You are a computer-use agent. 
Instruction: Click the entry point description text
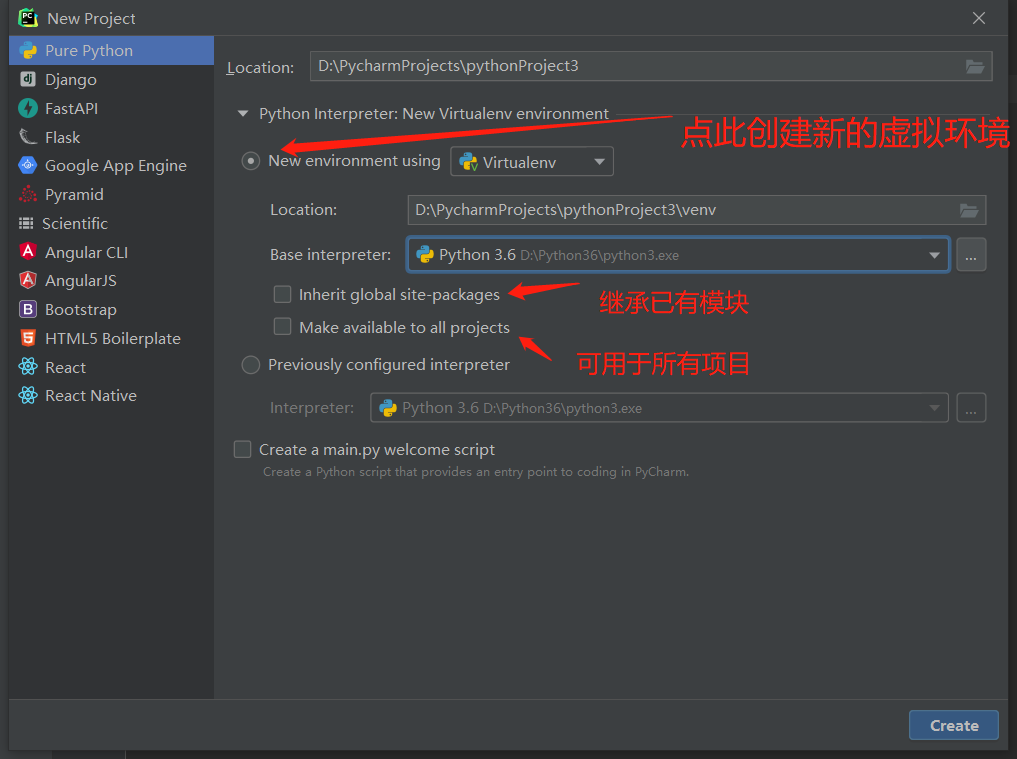[475, 472]
